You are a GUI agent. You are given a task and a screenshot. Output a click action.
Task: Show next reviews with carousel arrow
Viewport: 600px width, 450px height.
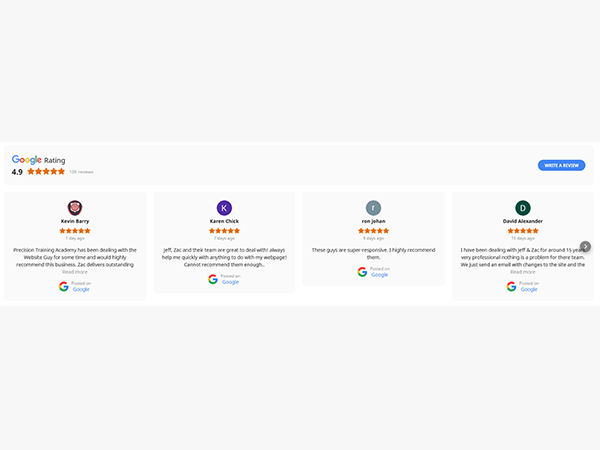pyautogui.click(x=585, y=247)
